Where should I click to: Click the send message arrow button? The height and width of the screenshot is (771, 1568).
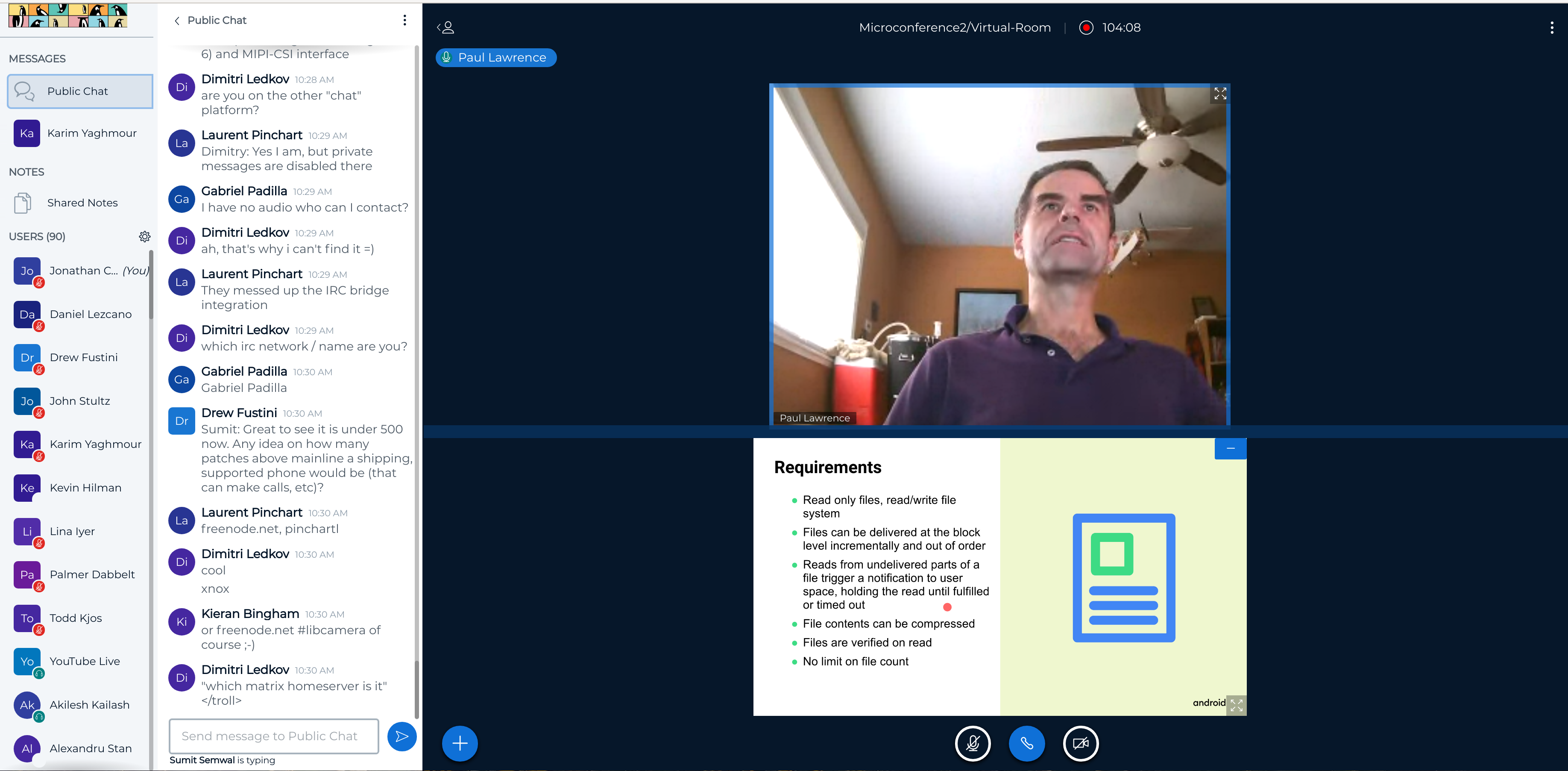tap(402, 736)
